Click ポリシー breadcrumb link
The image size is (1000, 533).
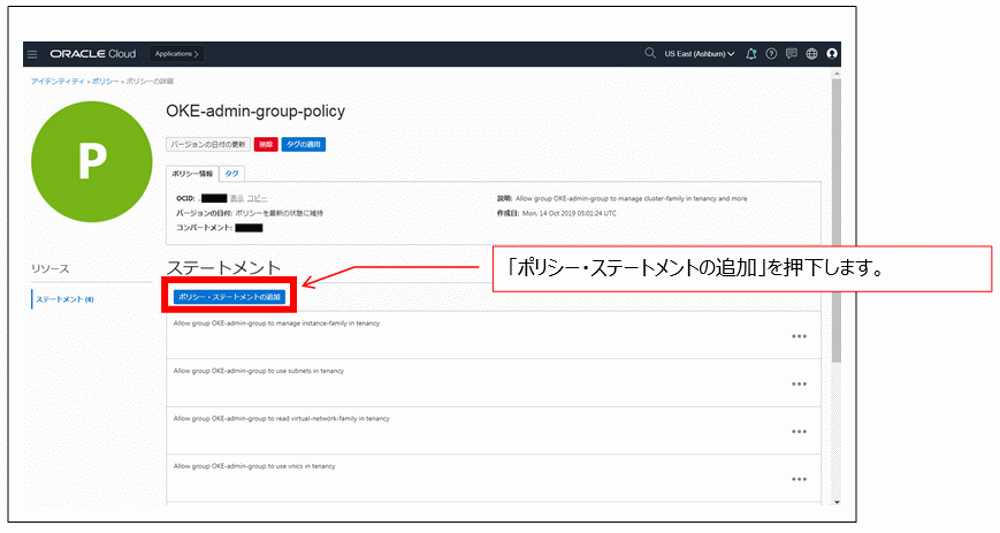click(x=105, y=82)
